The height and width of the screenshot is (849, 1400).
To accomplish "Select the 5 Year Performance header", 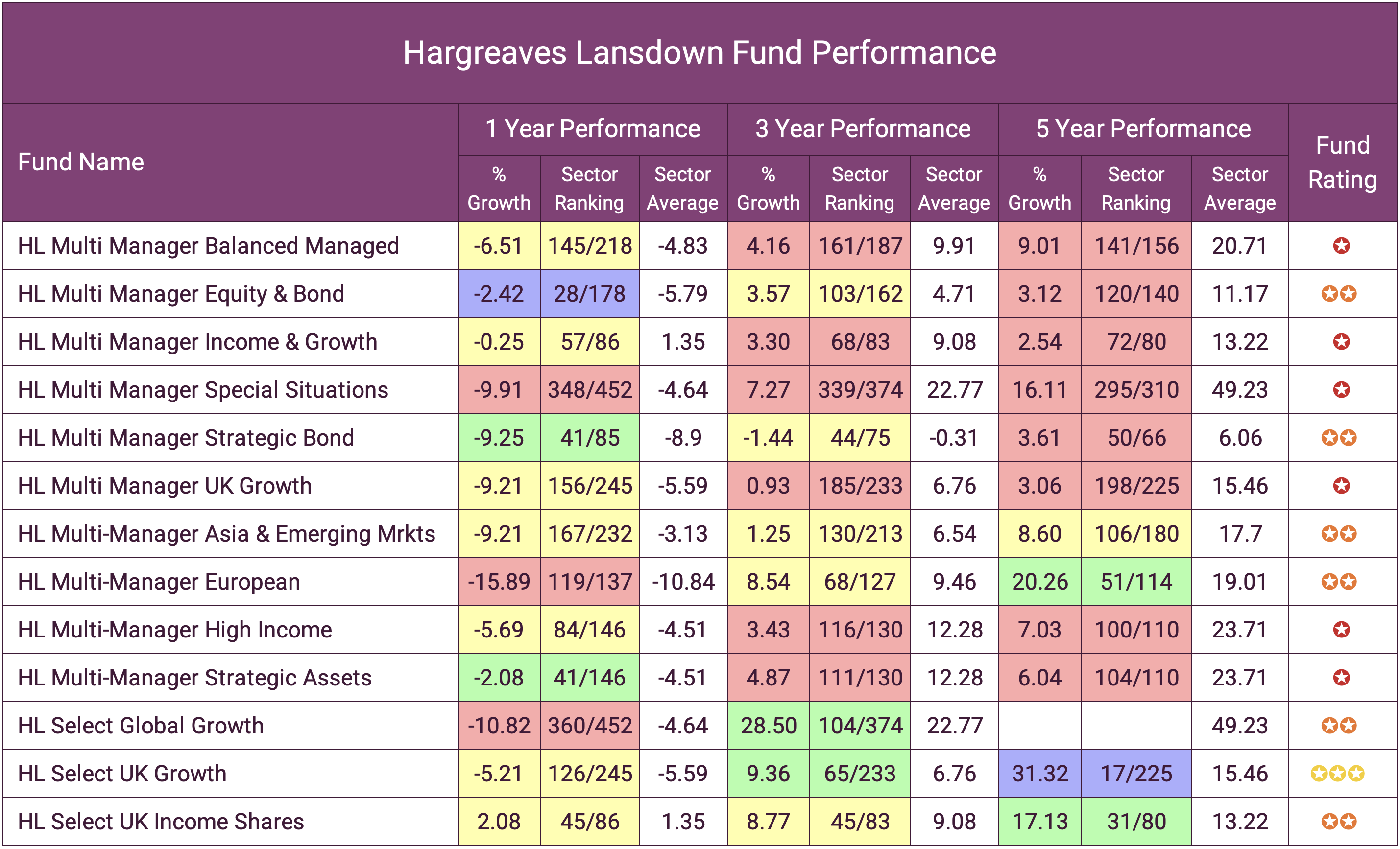I will (1143, 129).
